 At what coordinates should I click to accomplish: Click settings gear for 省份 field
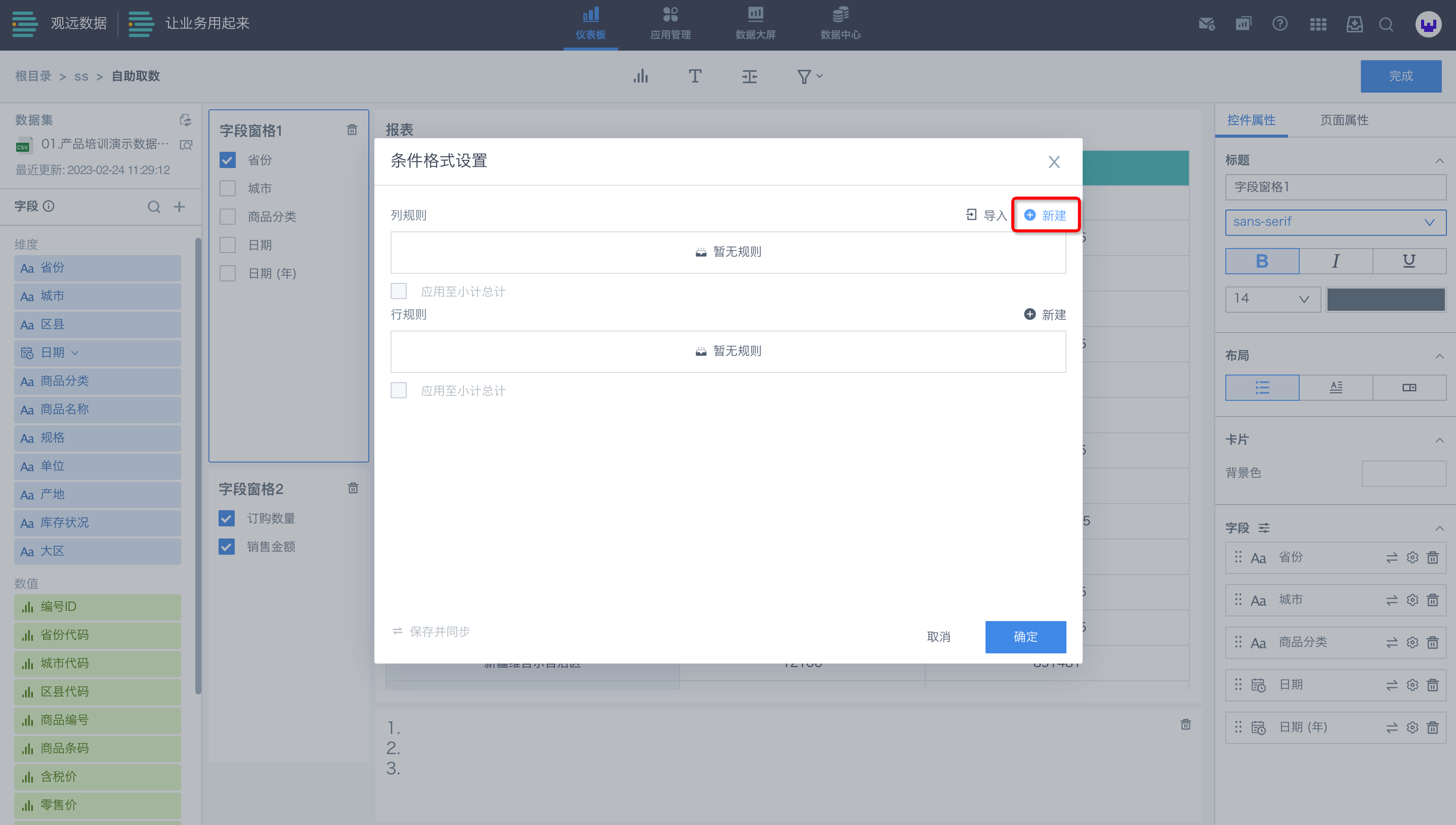(1412, 558)
